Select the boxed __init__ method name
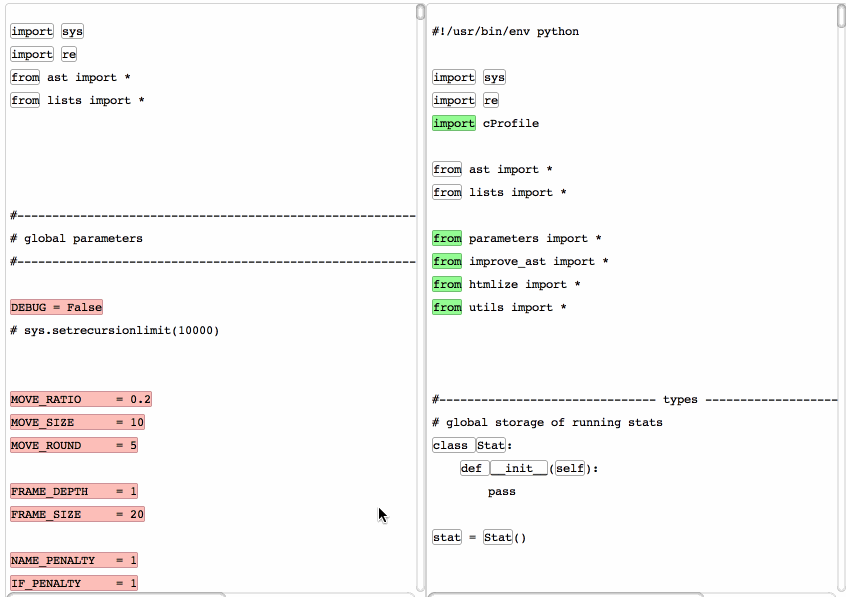846x597 pixels. click(518, 469)
